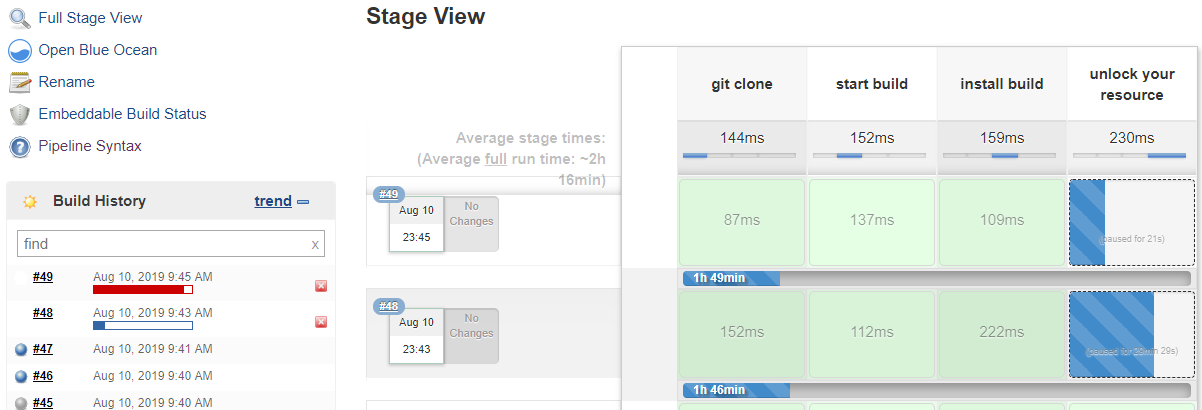Screen dimensions: 1202x410
Task: Click the Open Blue Ocean icon
Action: pos(19,50)
